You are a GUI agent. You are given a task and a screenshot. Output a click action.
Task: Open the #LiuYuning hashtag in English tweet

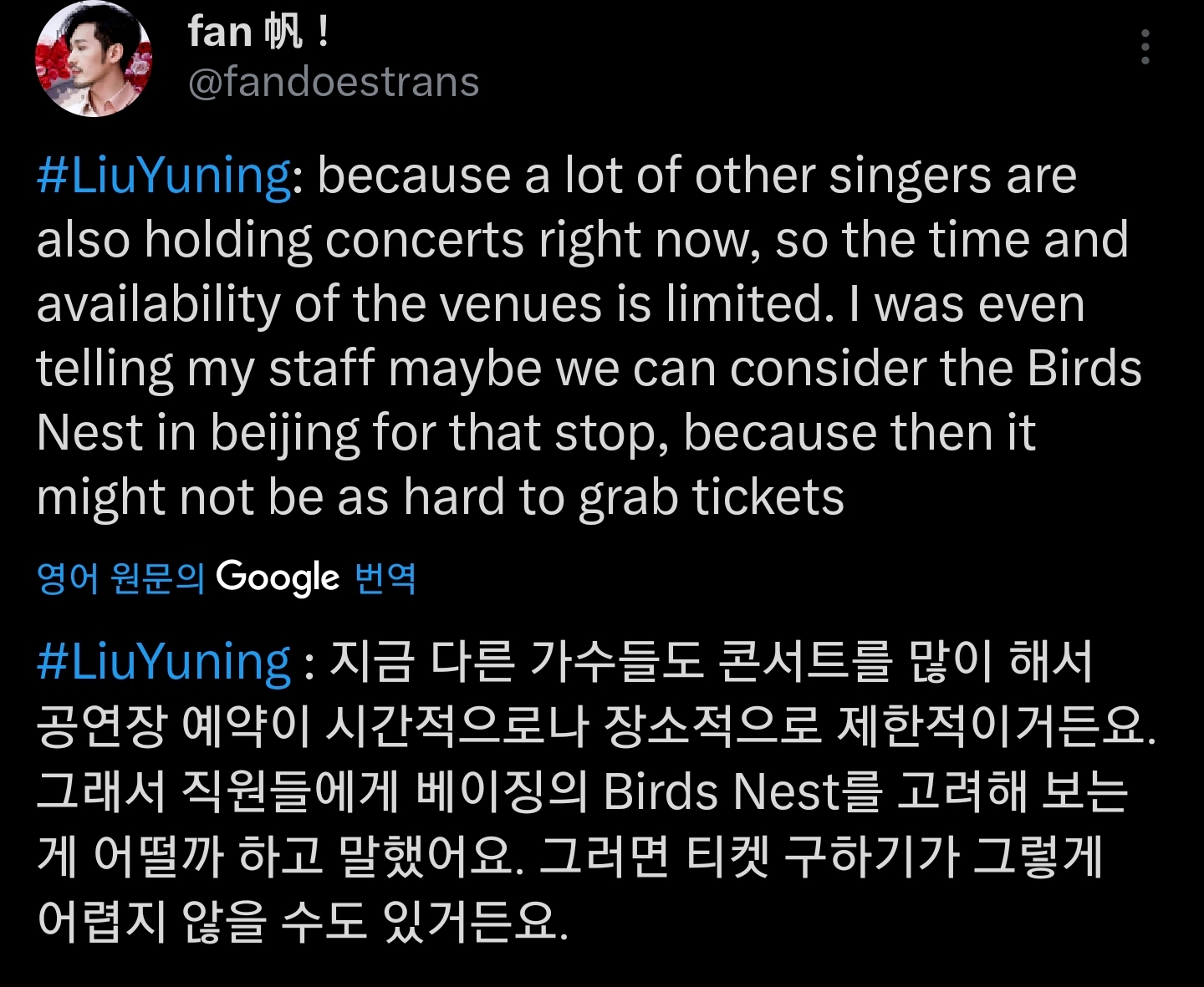[164, 176]
